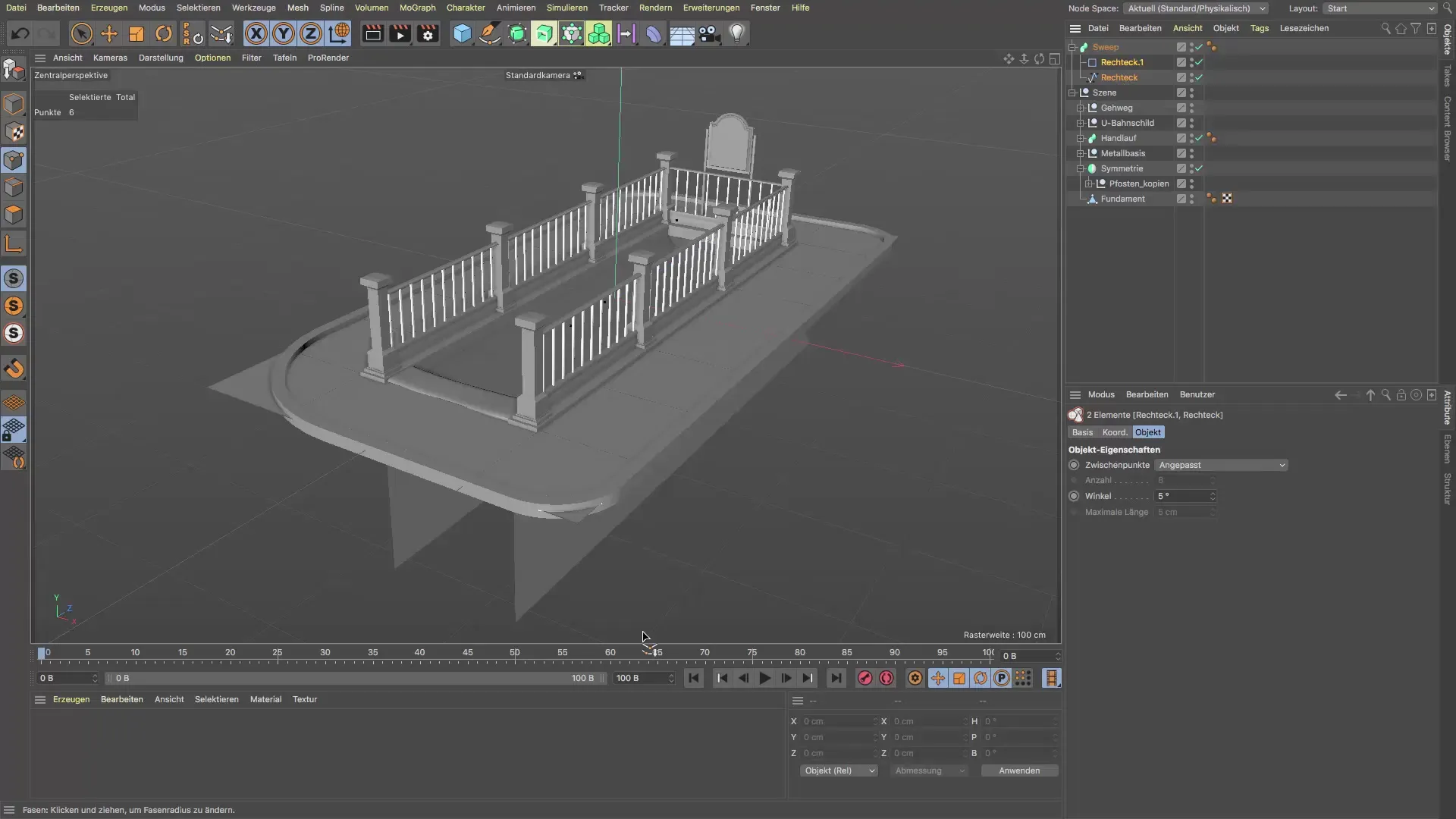Open the Zwischenpunkte Angepasst dropdown
Image resolution: width=1456 pixels, height=819 pixels.
click(x=1221, y=465)
